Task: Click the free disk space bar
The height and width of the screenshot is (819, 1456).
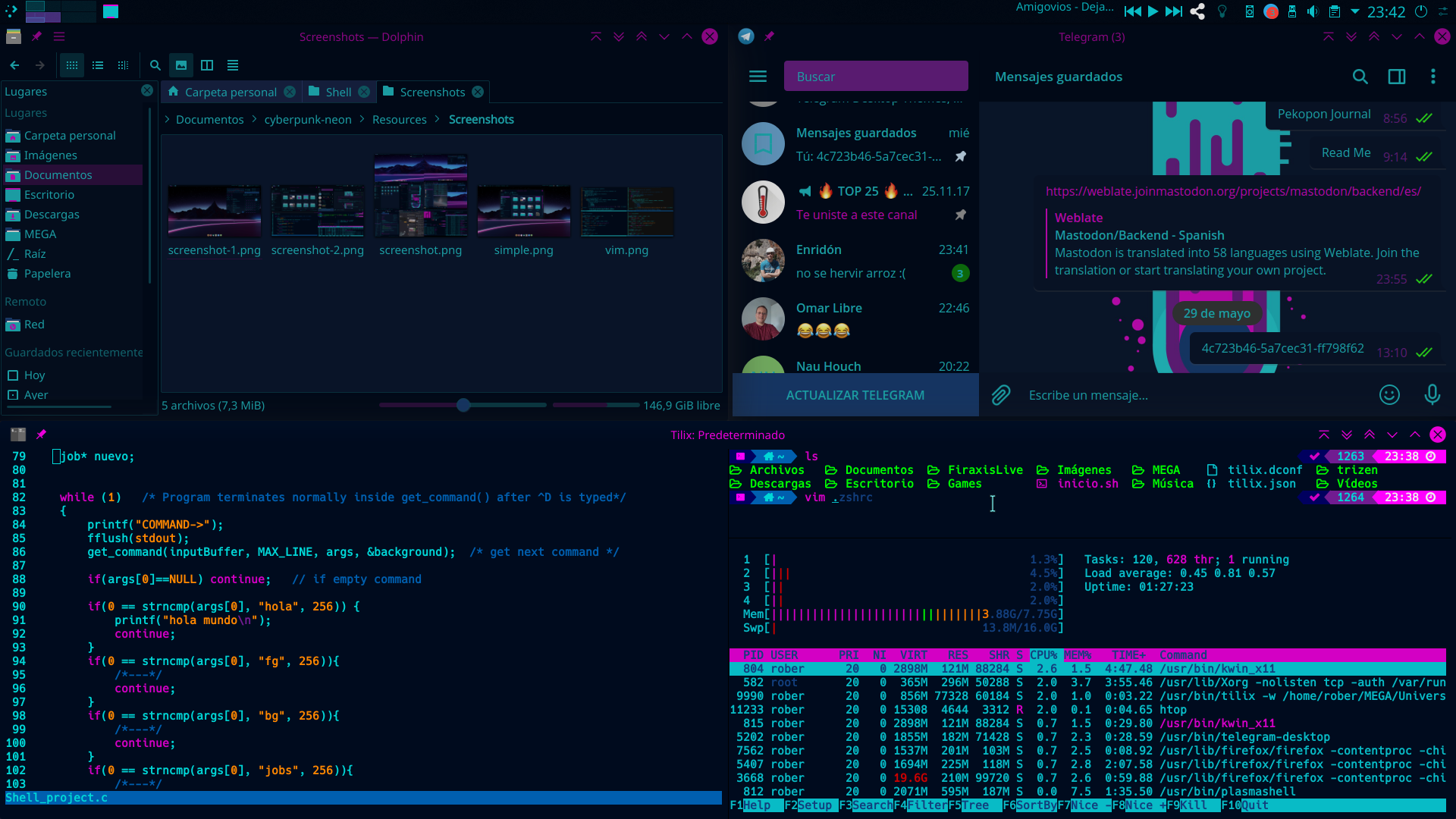Action: point(596,405)
